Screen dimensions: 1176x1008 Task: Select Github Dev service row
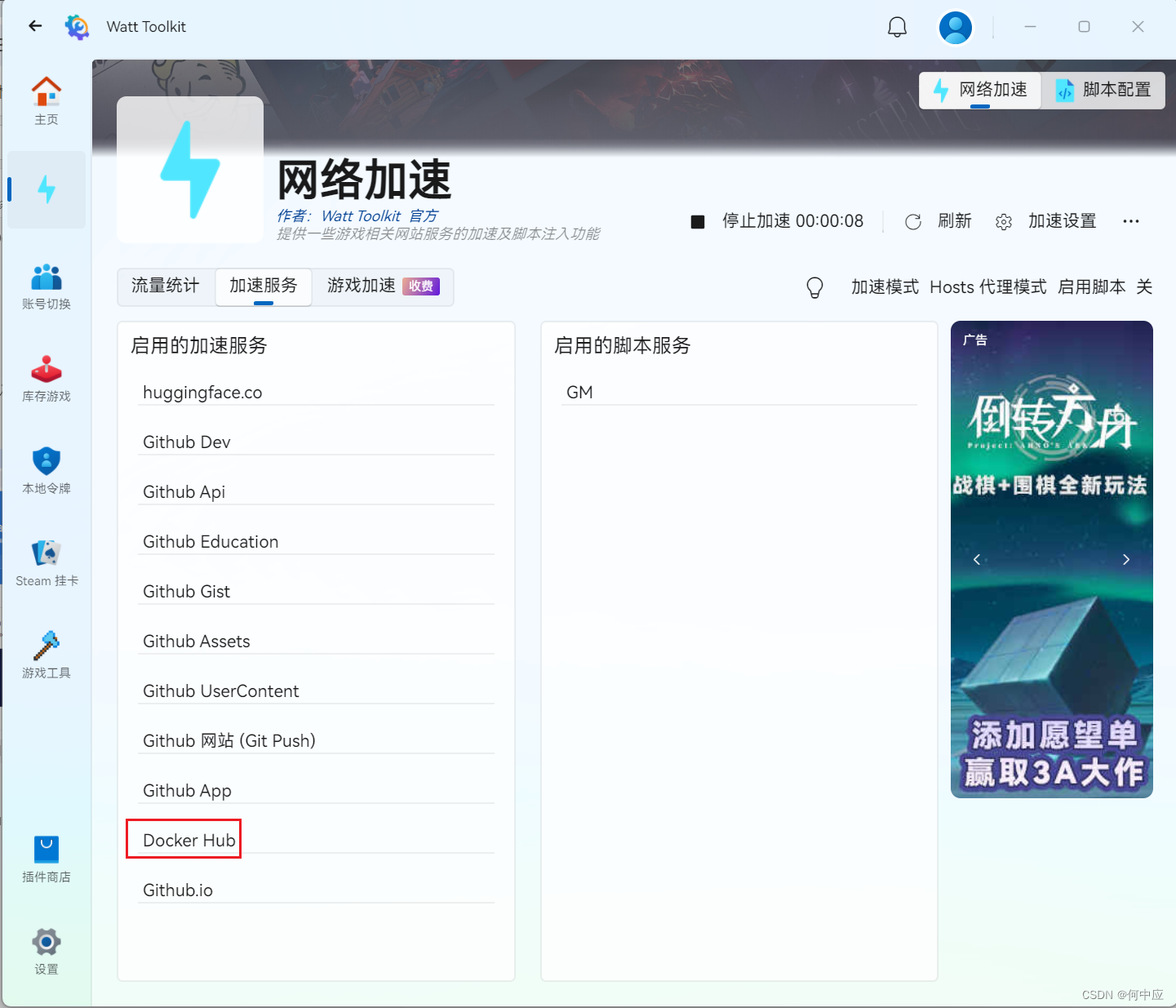316,442
